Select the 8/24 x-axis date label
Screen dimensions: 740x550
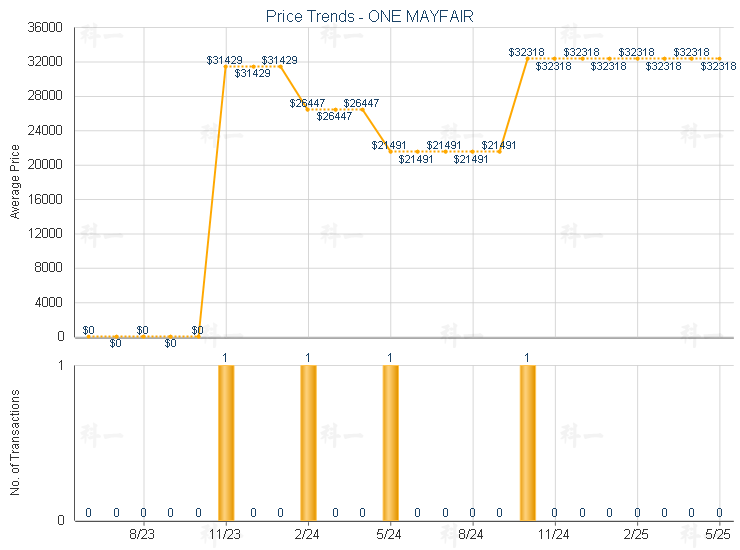[x=472, y=535]
